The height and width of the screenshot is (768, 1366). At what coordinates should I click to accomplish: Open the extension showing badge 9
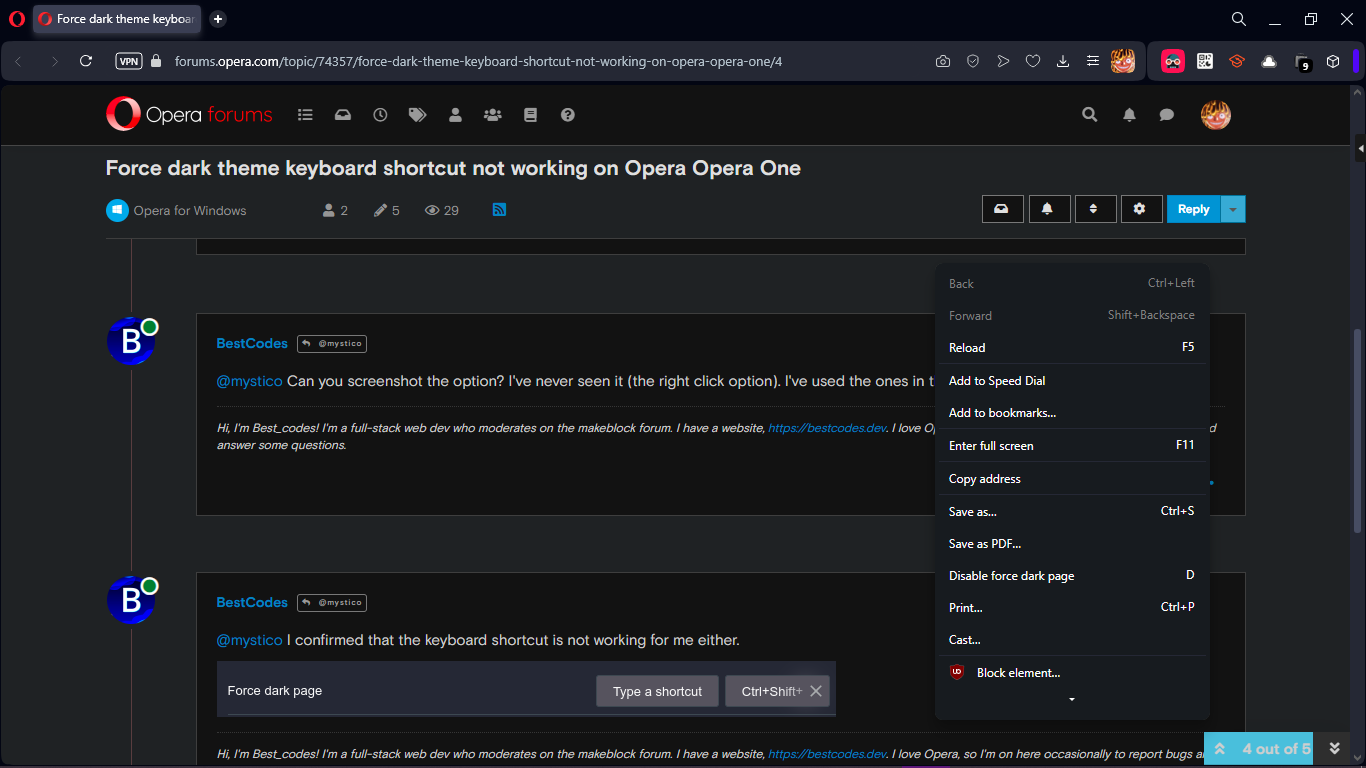1302,62
